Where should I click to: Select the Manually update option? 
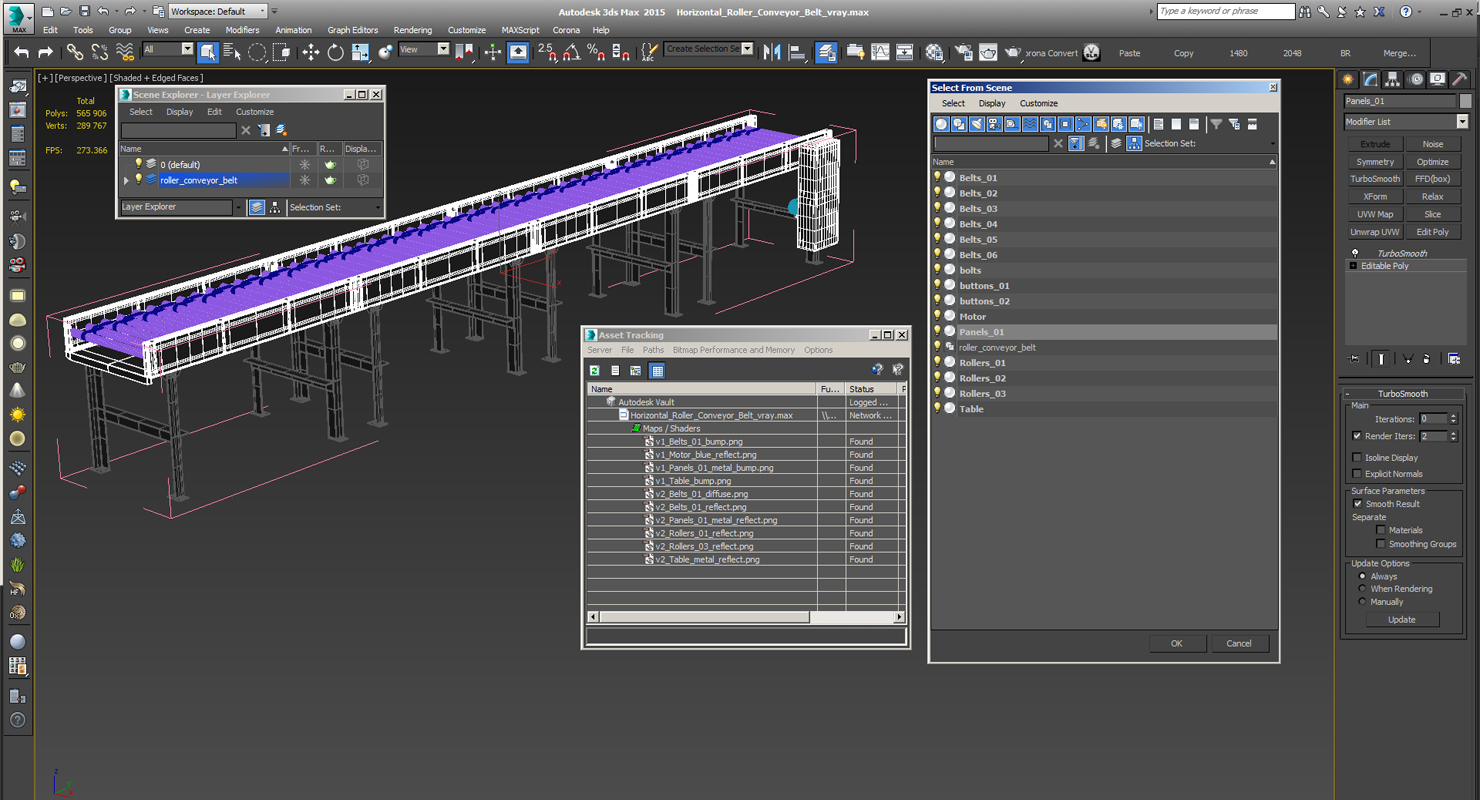tap(1362, 602)
